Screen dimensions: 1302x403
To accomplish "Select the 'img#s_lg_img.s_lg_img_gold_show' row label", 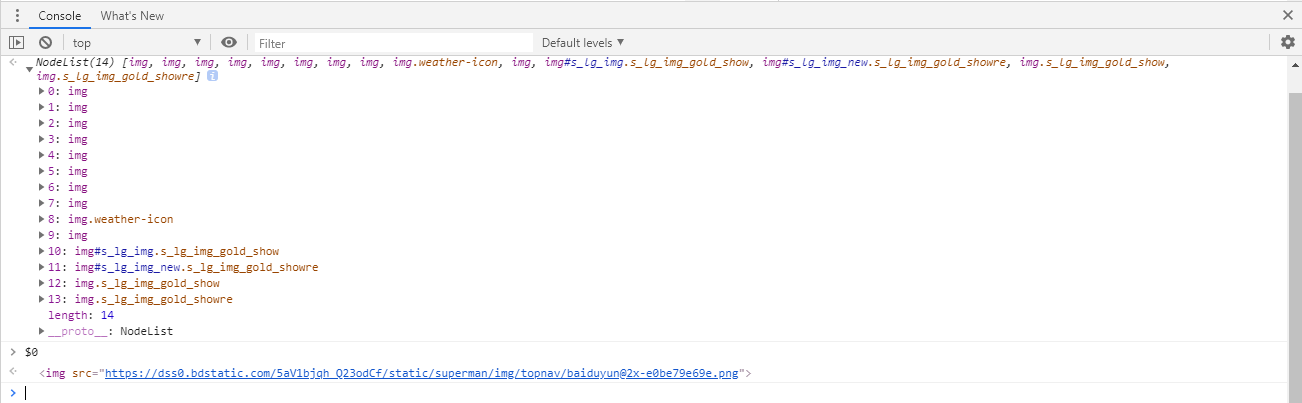I will 177,251.
